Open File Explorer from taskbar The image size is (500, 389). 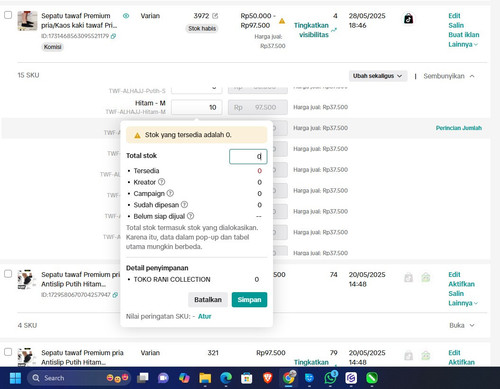pos(205,378)
